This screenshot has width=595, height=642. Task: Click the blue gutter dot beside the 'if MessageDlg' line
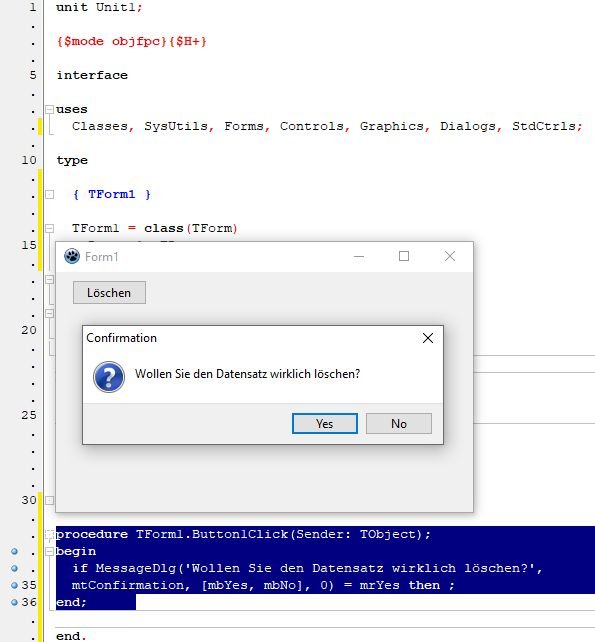(x=14, y=568)
